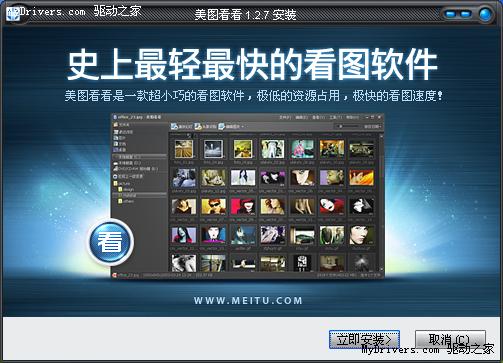Click the subtitle line beginning 美图看看是一款超小巧的看图软件
Screen dimensions: 503x363
click(x=254, y=96)
